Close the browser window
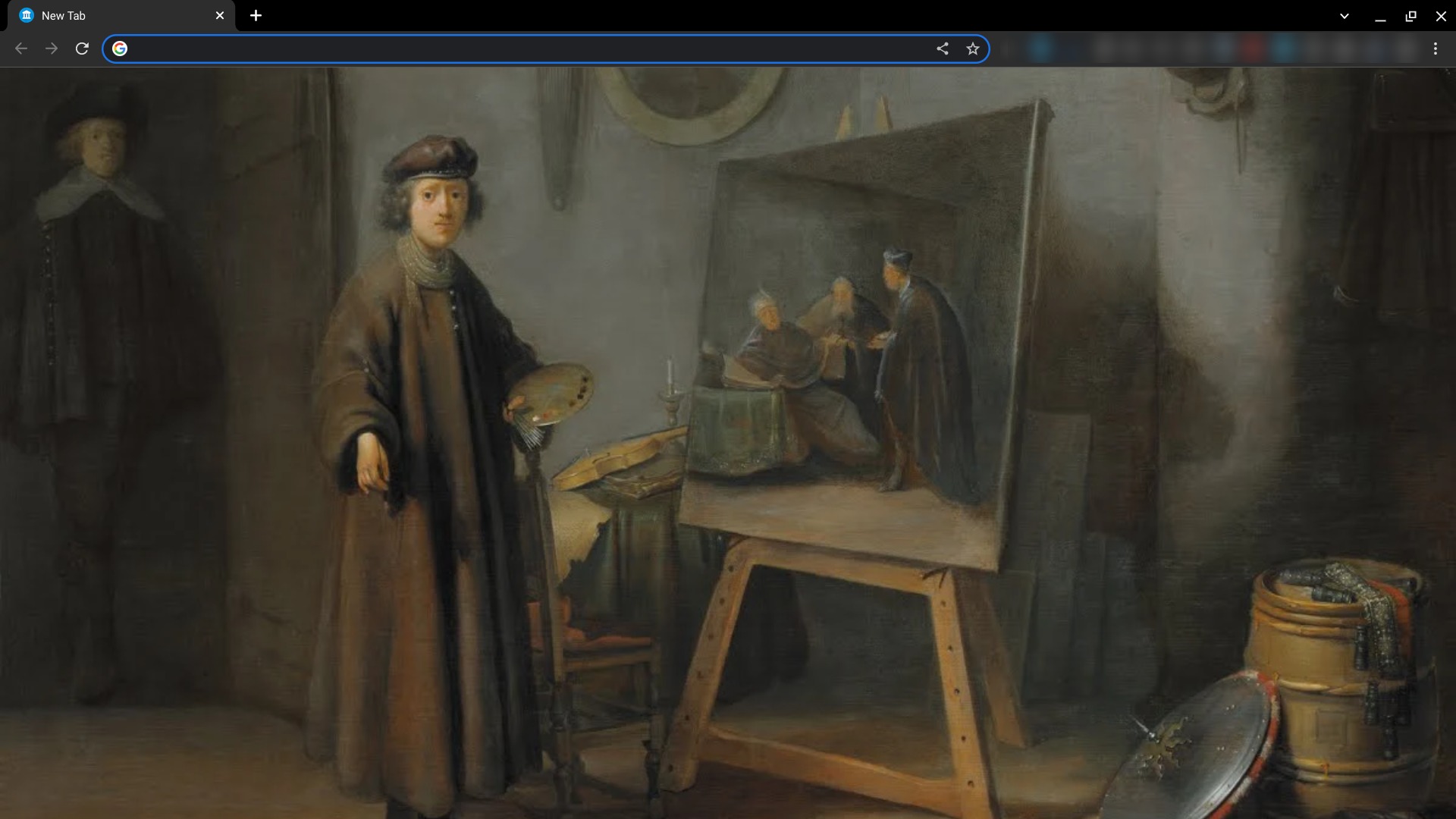This screenshot has width=1456, height=819. 1441,16
